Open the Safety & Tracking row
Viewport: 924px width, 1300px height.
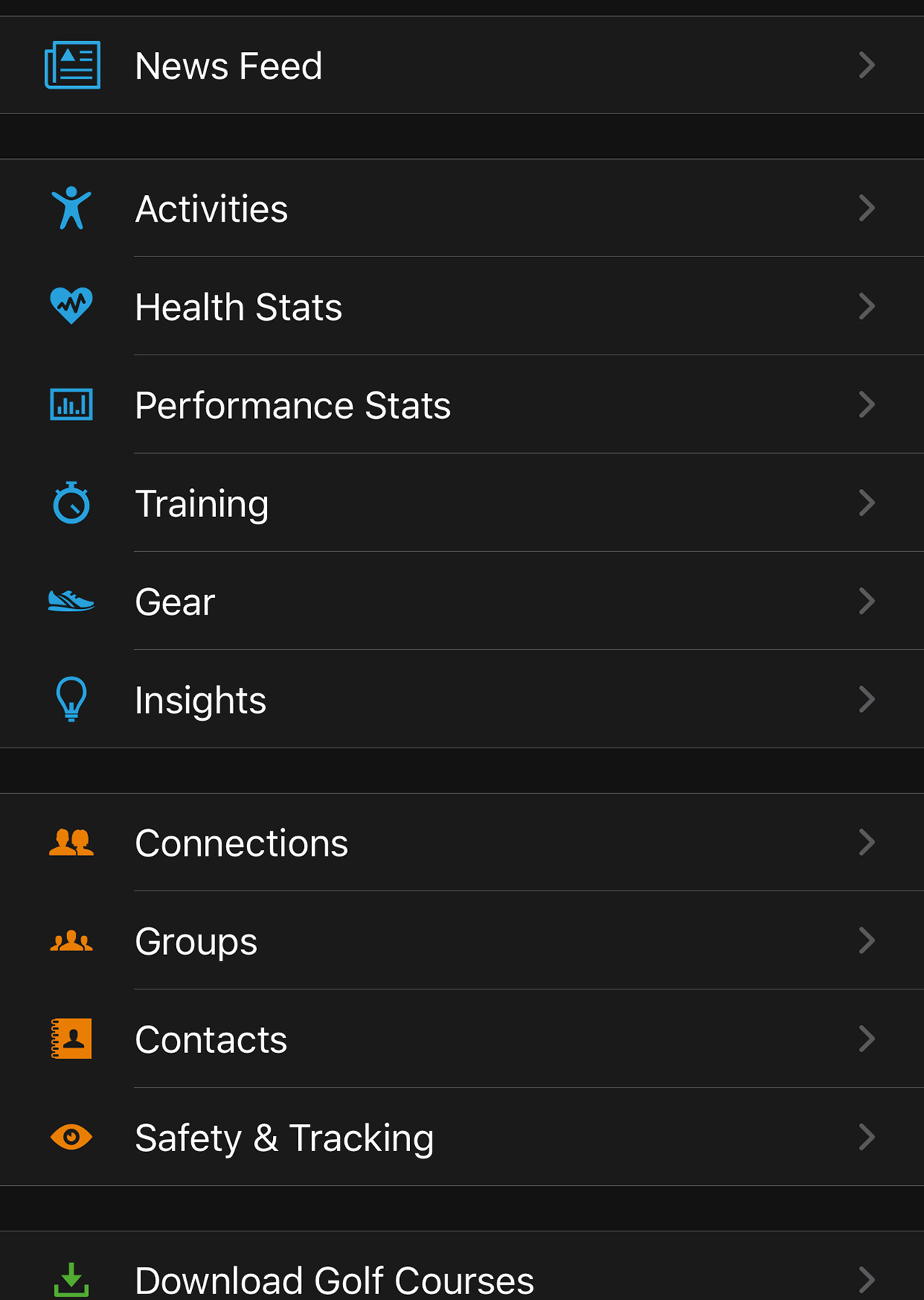coord(284,1137)
